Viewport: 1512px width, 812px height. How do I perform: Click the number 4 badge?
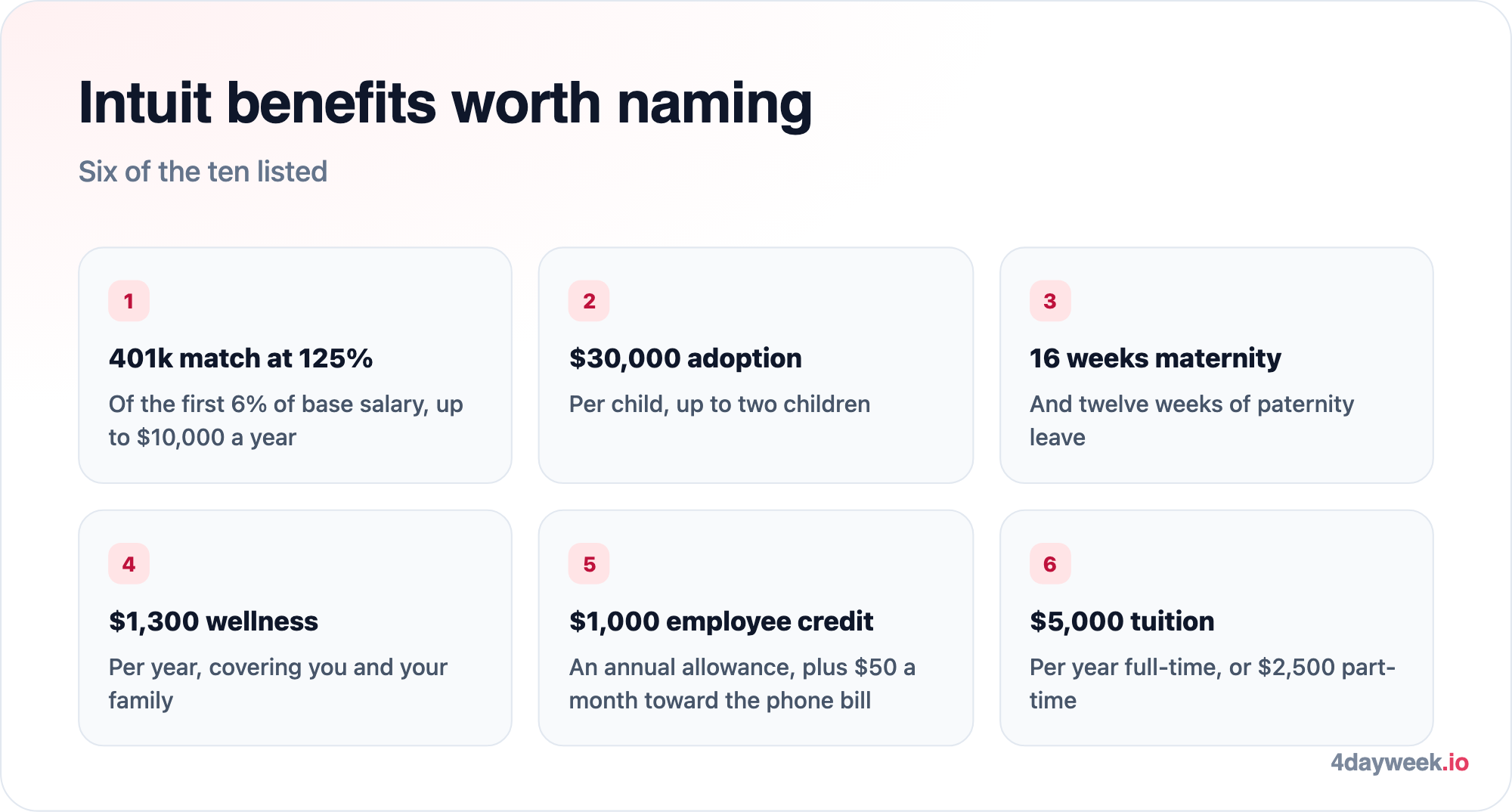pyautogui.click(x=129, y=564)
